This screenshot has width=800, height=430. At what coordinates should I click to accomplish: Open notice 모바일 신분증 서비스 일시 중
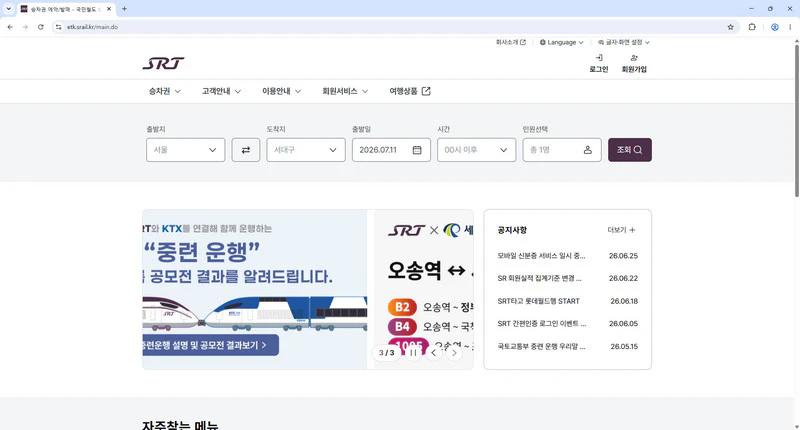(541, 256)
